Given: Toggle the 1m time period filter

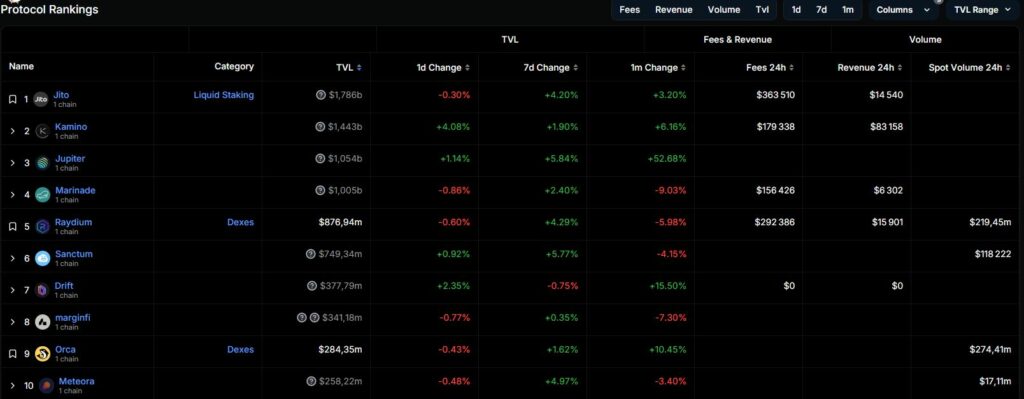Looking at the screenshot, I should (x=847, y=10).
